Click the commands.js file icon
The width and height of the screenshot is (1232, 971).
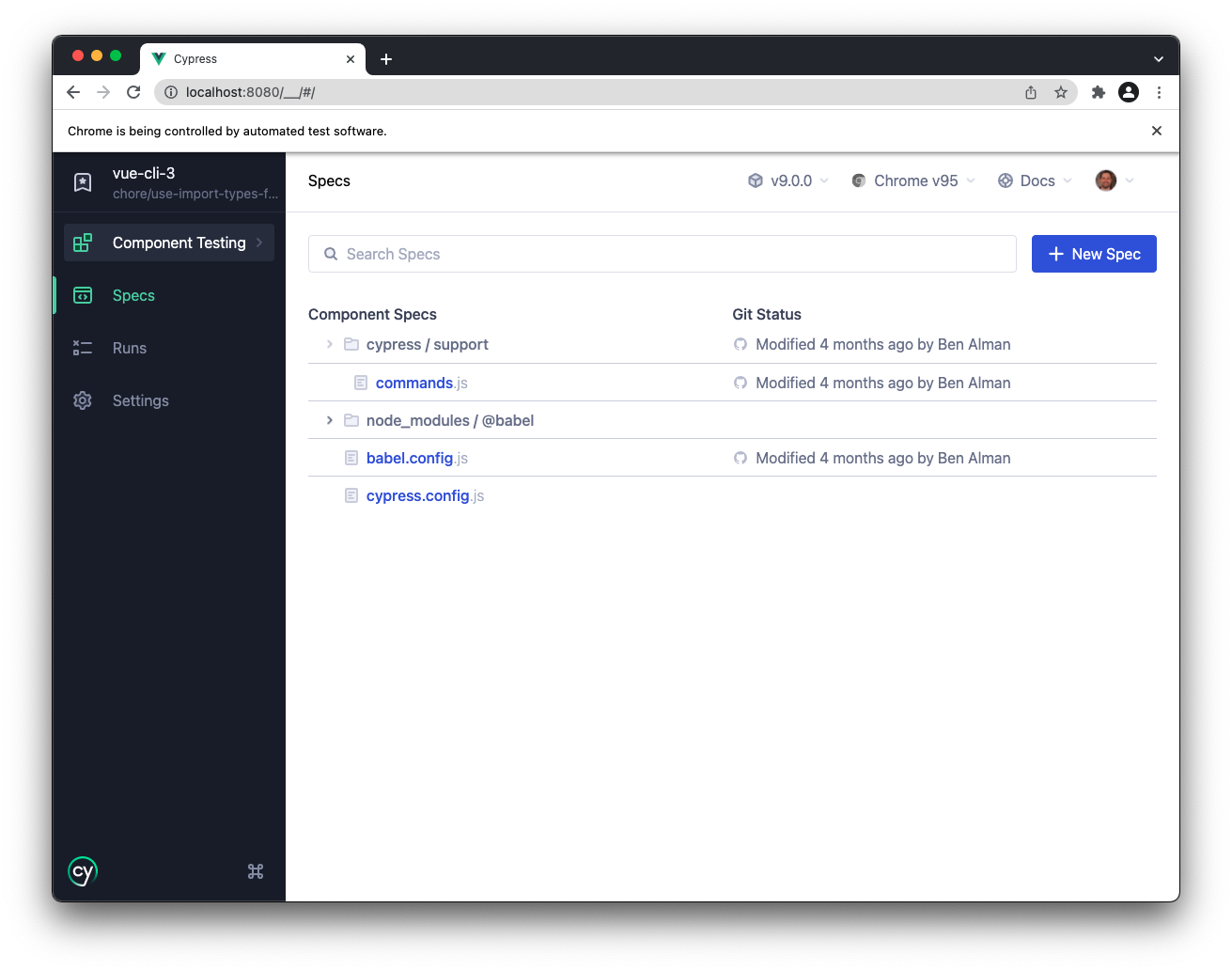point(361,383)
